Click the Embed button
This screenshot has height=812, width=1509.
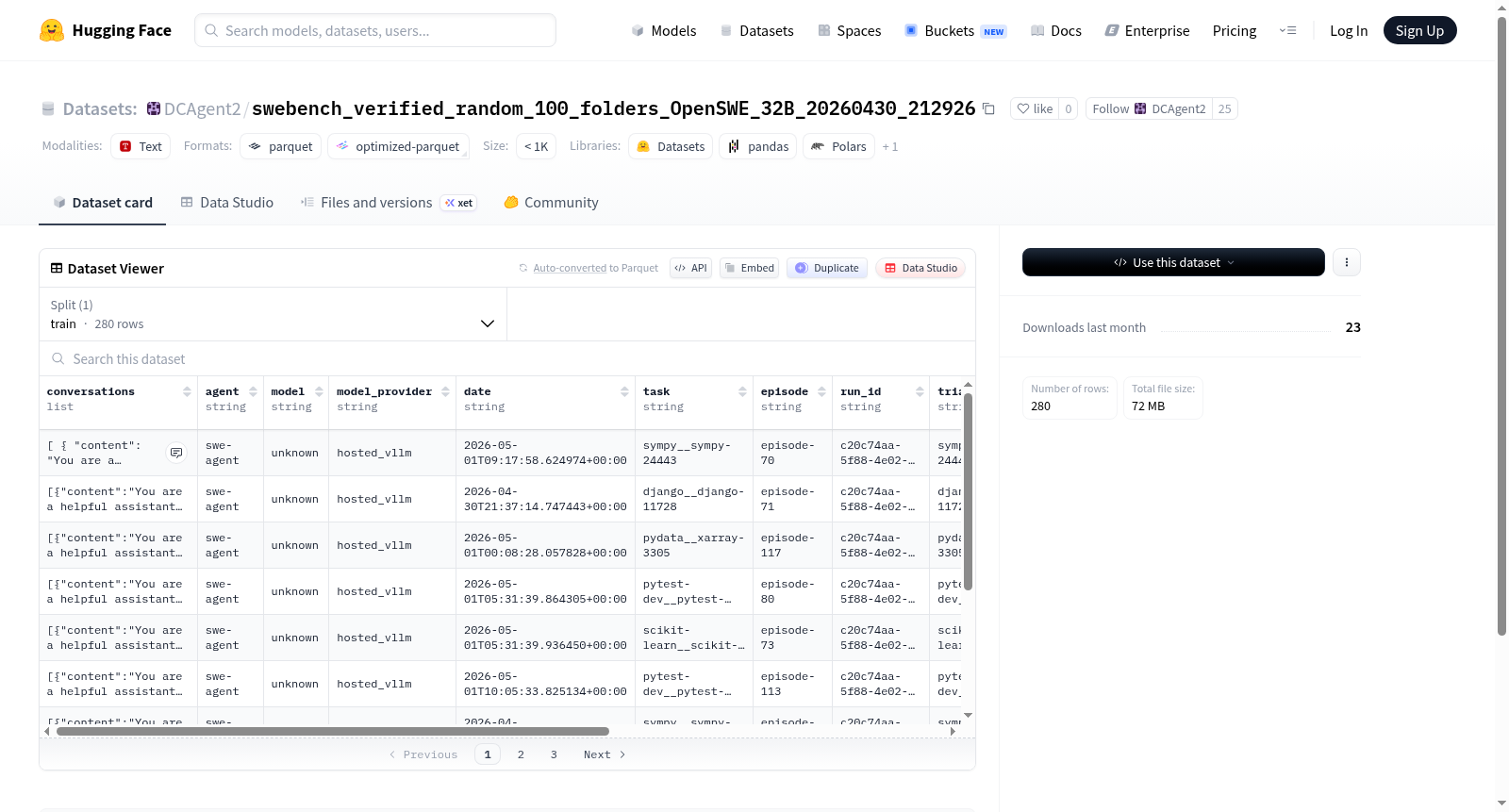(750, 268)
